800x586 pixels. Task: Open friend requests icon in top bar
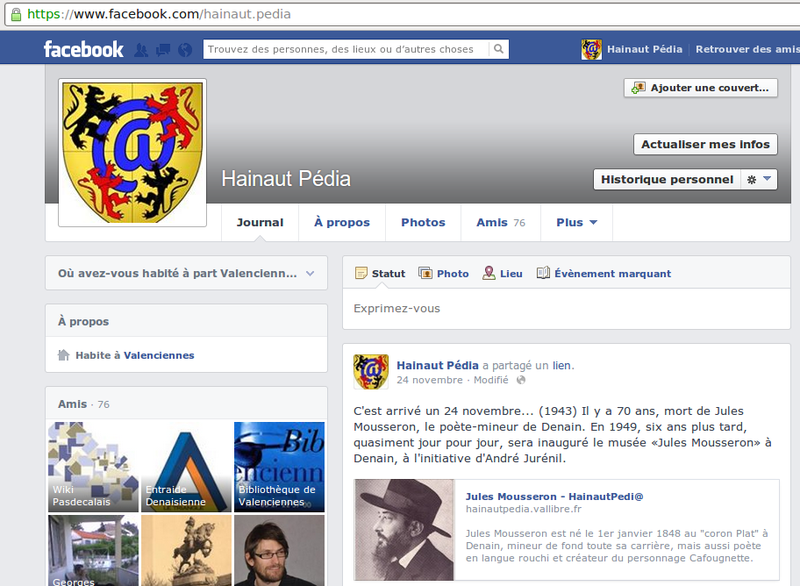(x=143, y=48)
